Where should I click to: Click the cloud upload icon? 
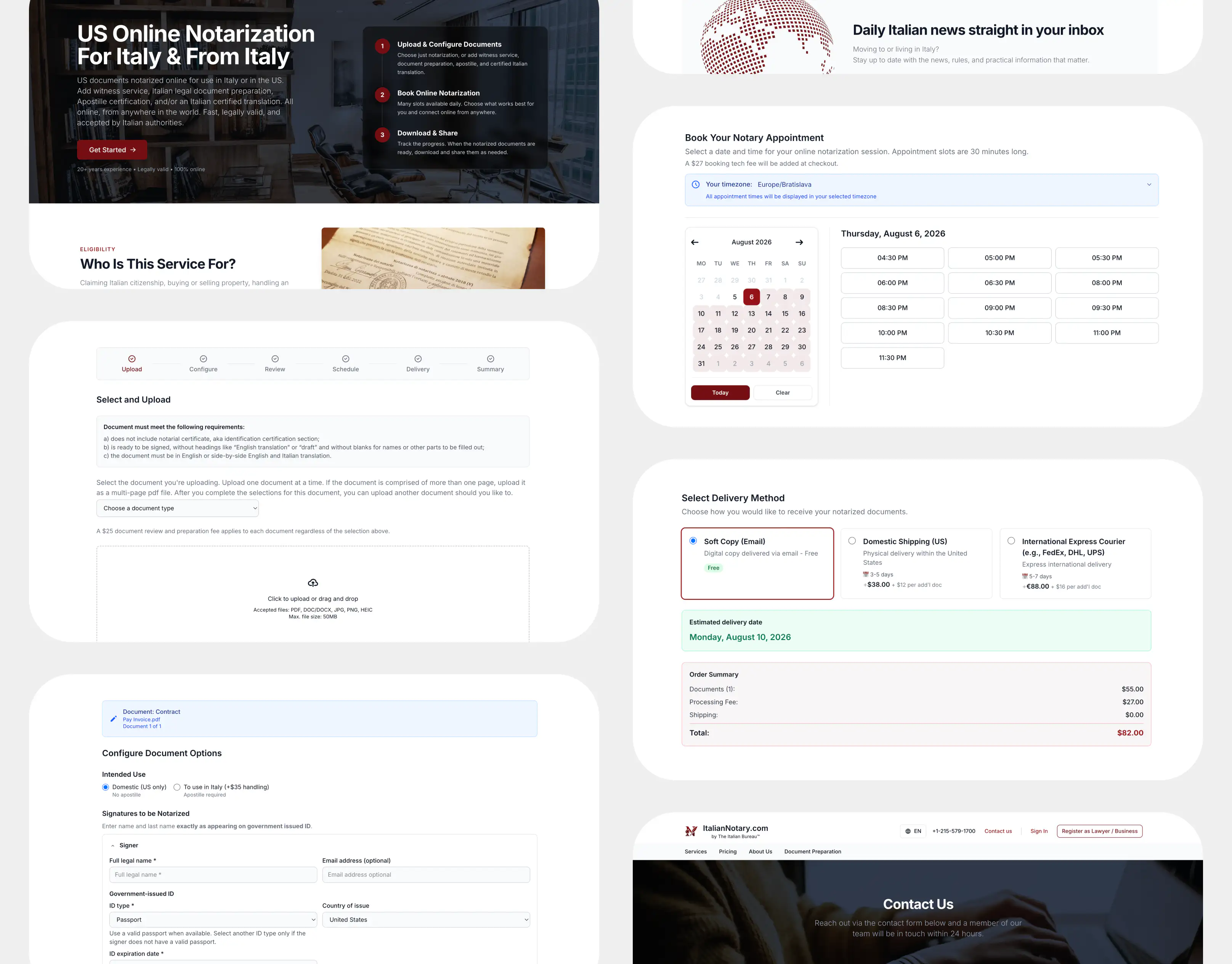pos(313,582)
